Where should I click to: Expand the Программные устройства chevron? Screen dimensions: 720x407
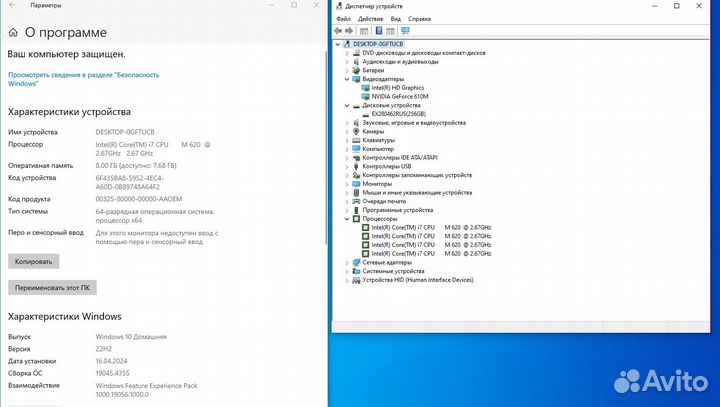[347, 210]
